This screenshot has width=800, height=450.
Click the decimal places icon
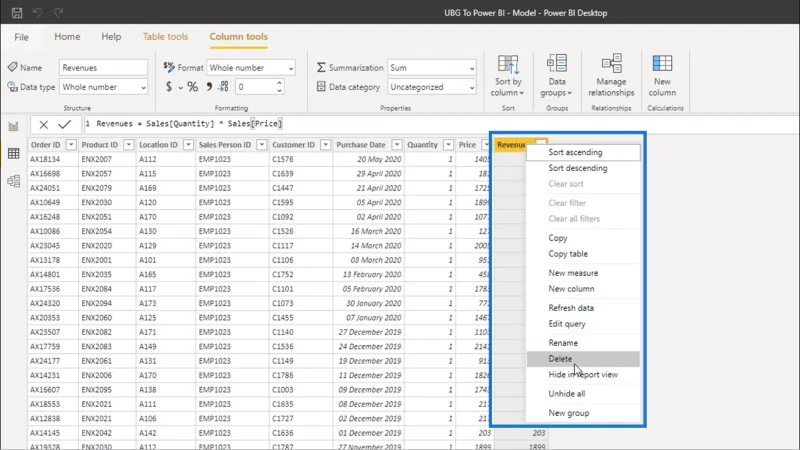pyautogui.click(x=223, y=87)
